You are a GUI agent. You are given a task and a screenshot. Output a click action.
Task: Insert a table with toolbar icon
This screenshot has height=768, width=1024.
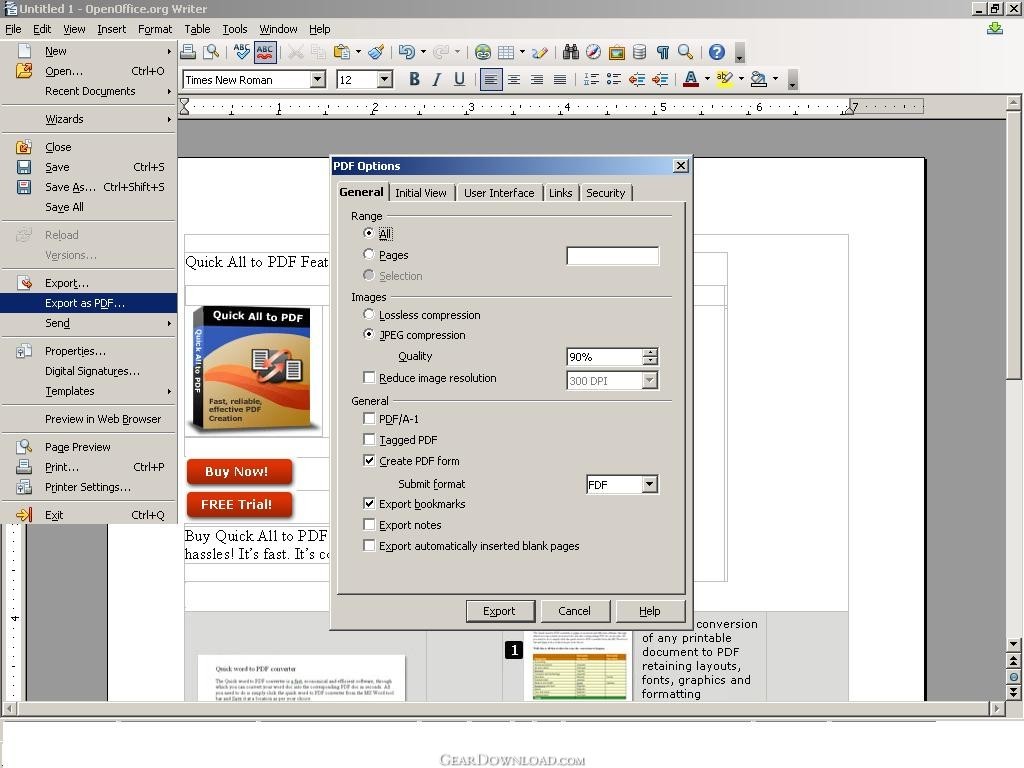point(506,52)
